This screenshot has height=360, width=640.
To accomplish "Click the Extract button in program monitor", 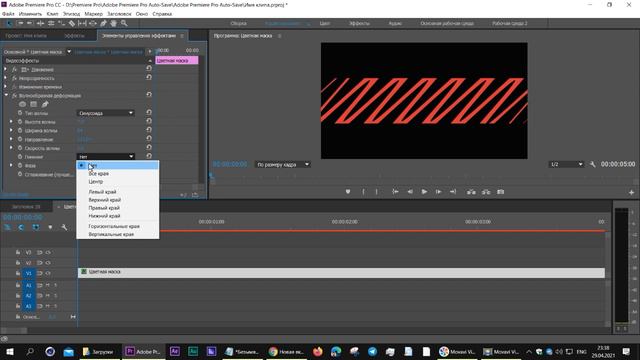I will (486, 192).
